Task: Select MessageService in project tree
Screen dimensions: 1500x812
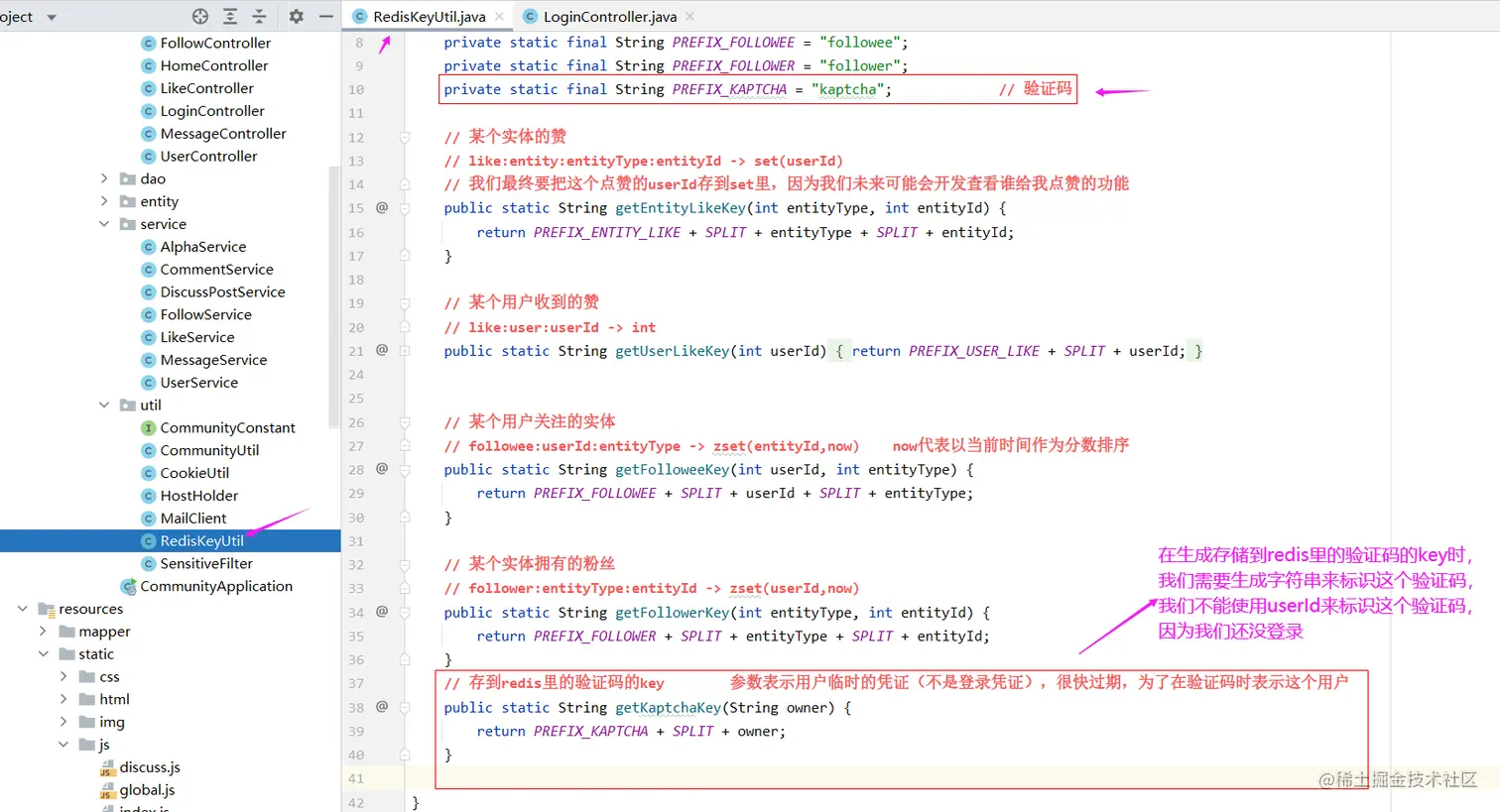Action: (213, 360)
